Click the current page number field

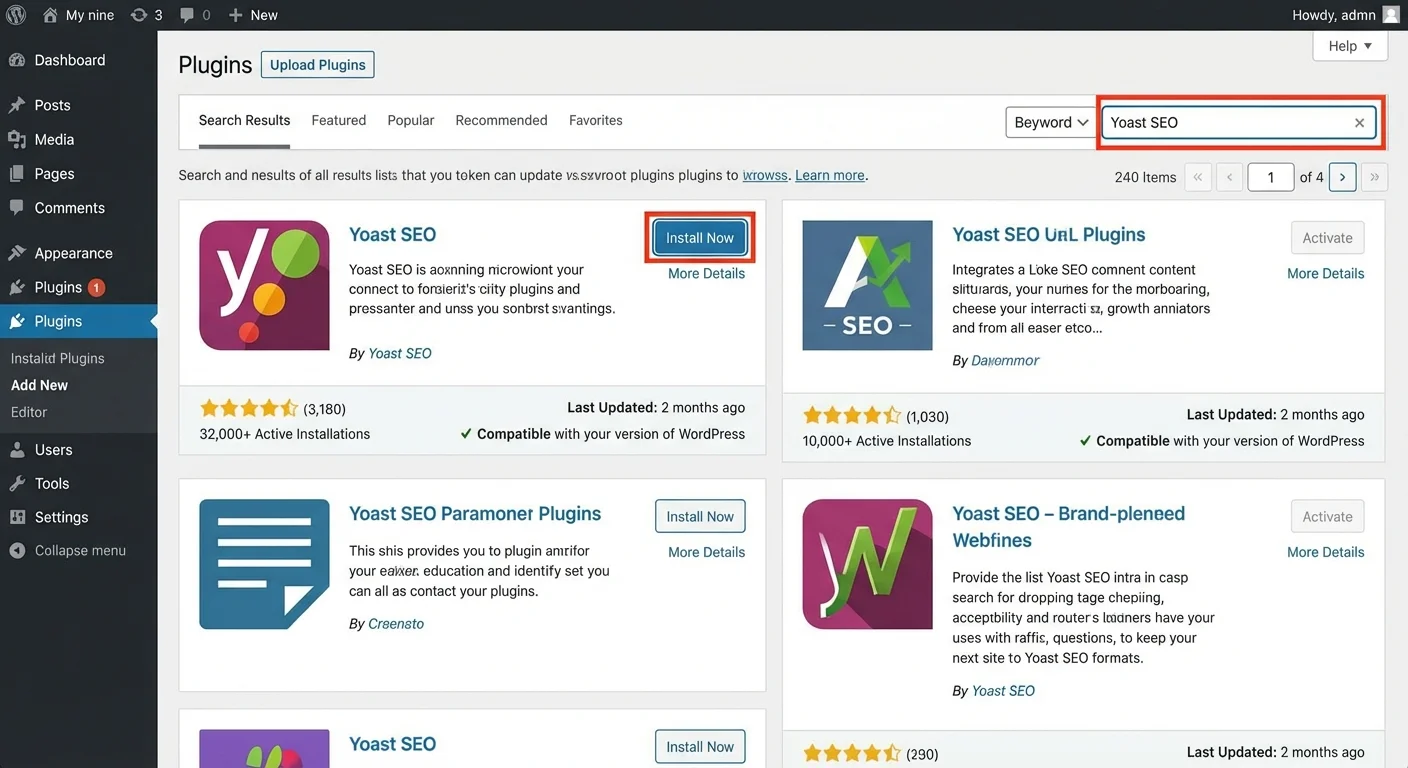click(x=1271, y=177)
